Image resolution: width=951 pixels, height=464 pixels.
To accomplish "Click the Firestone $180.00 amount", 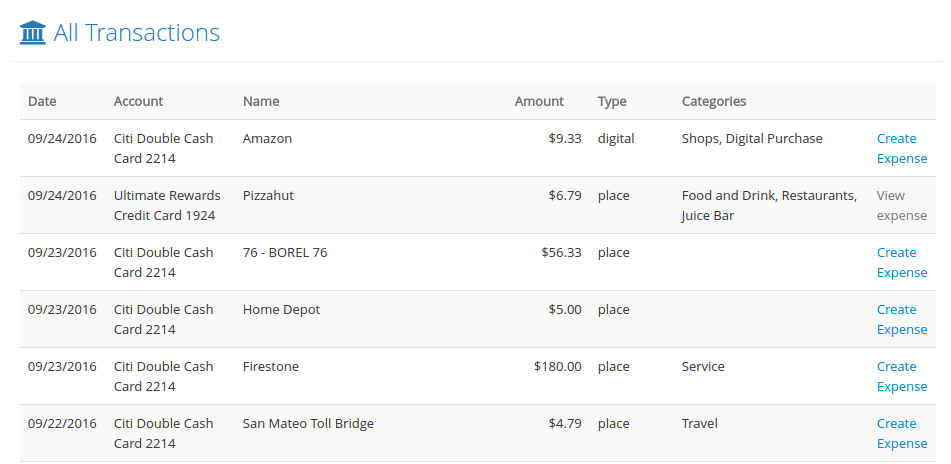I will [557, 366].
